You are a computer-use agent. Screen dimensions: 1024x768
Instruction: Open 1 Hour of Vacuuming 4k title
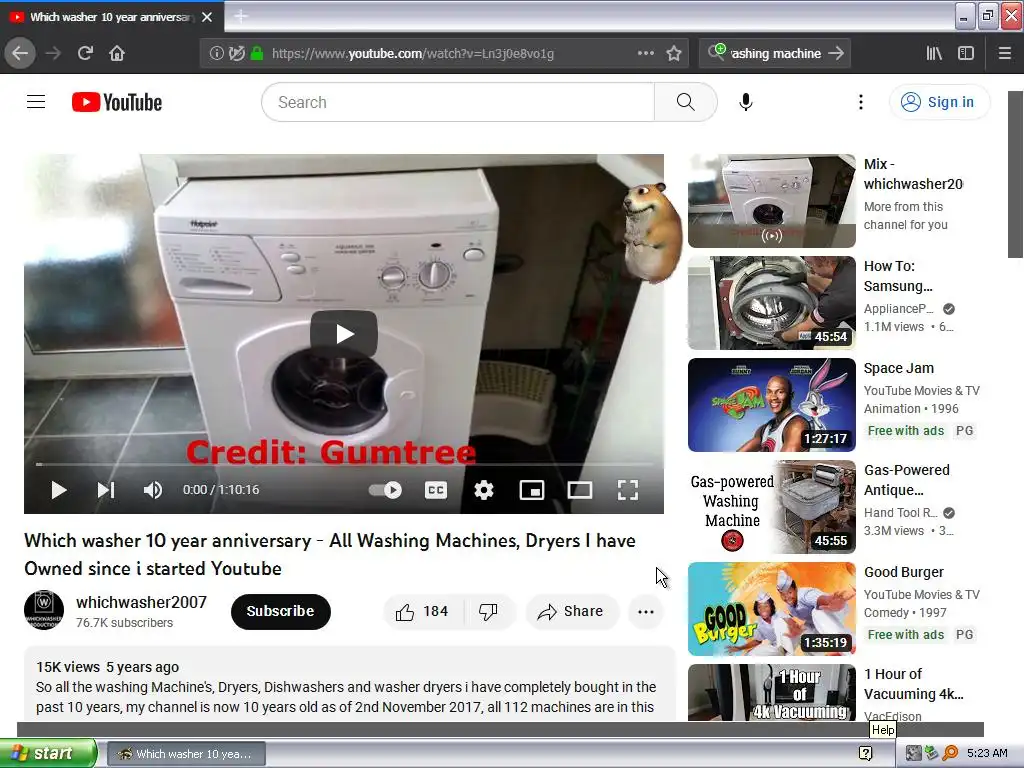[x=914, y=684]
